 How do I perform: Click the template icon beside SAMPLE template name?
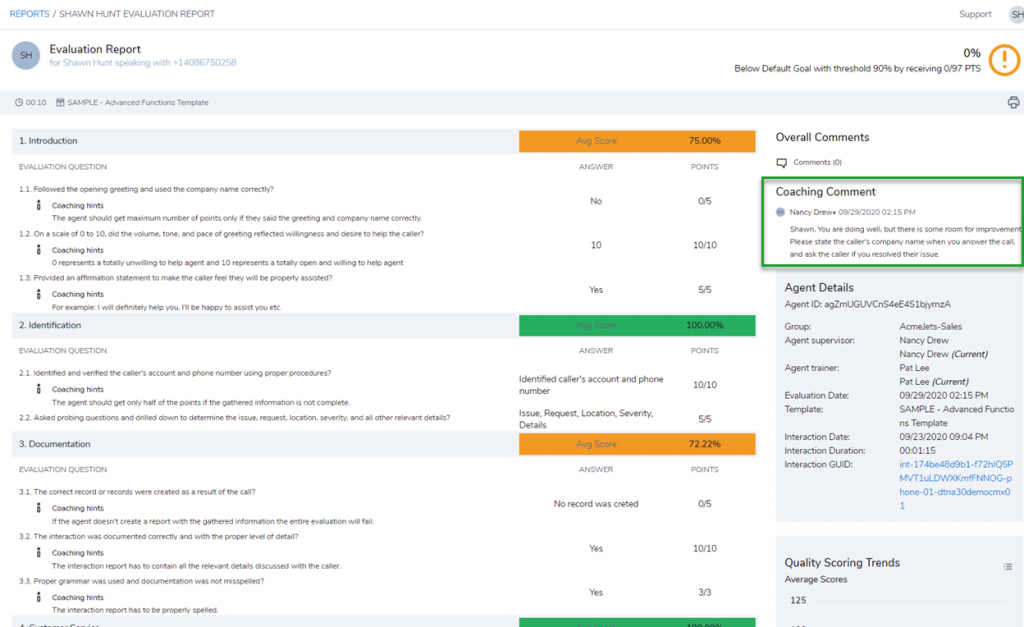61,102
